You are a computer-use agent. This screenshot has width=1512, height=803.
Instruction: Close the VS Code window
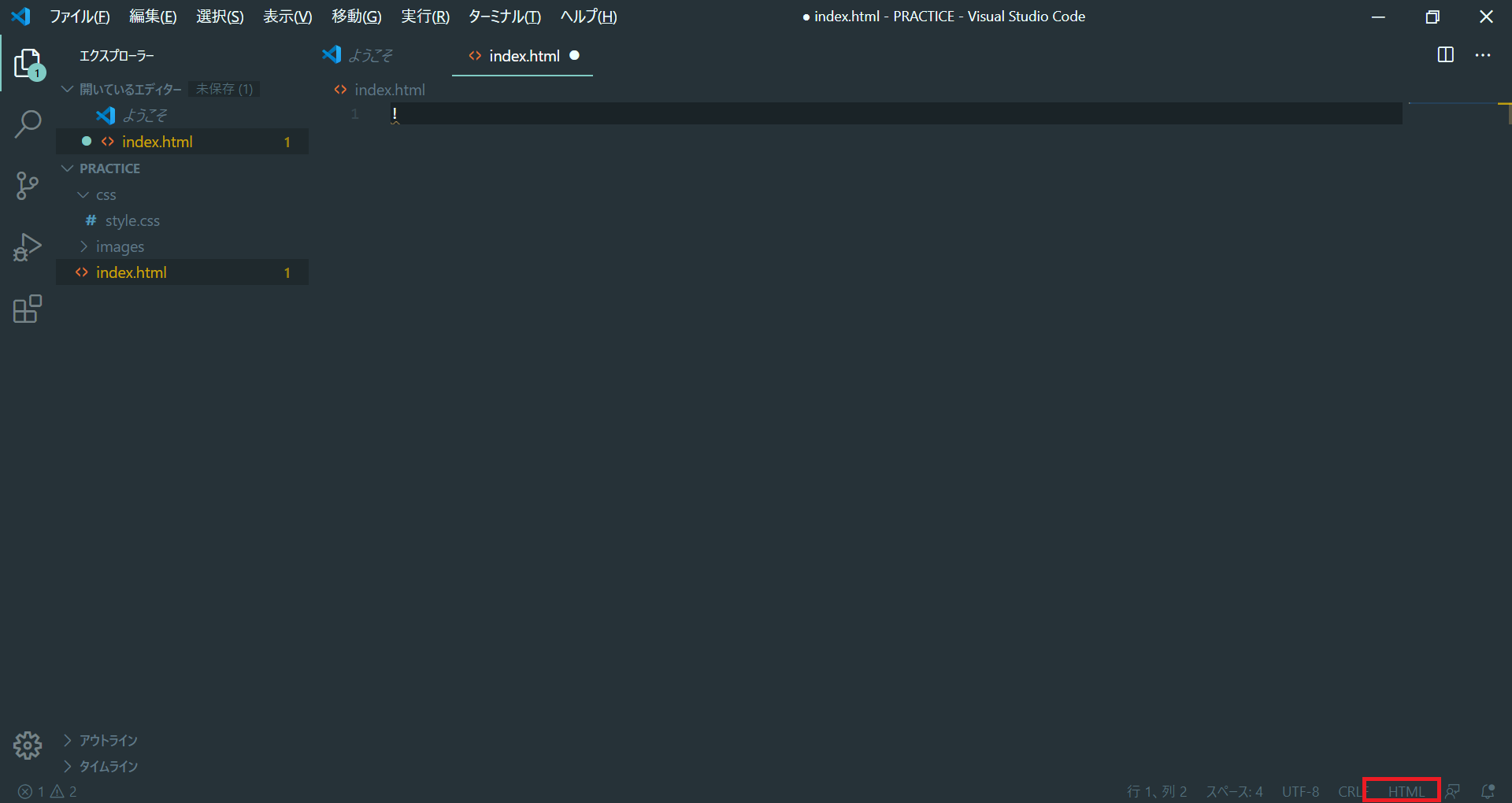tap(1486, 17)
